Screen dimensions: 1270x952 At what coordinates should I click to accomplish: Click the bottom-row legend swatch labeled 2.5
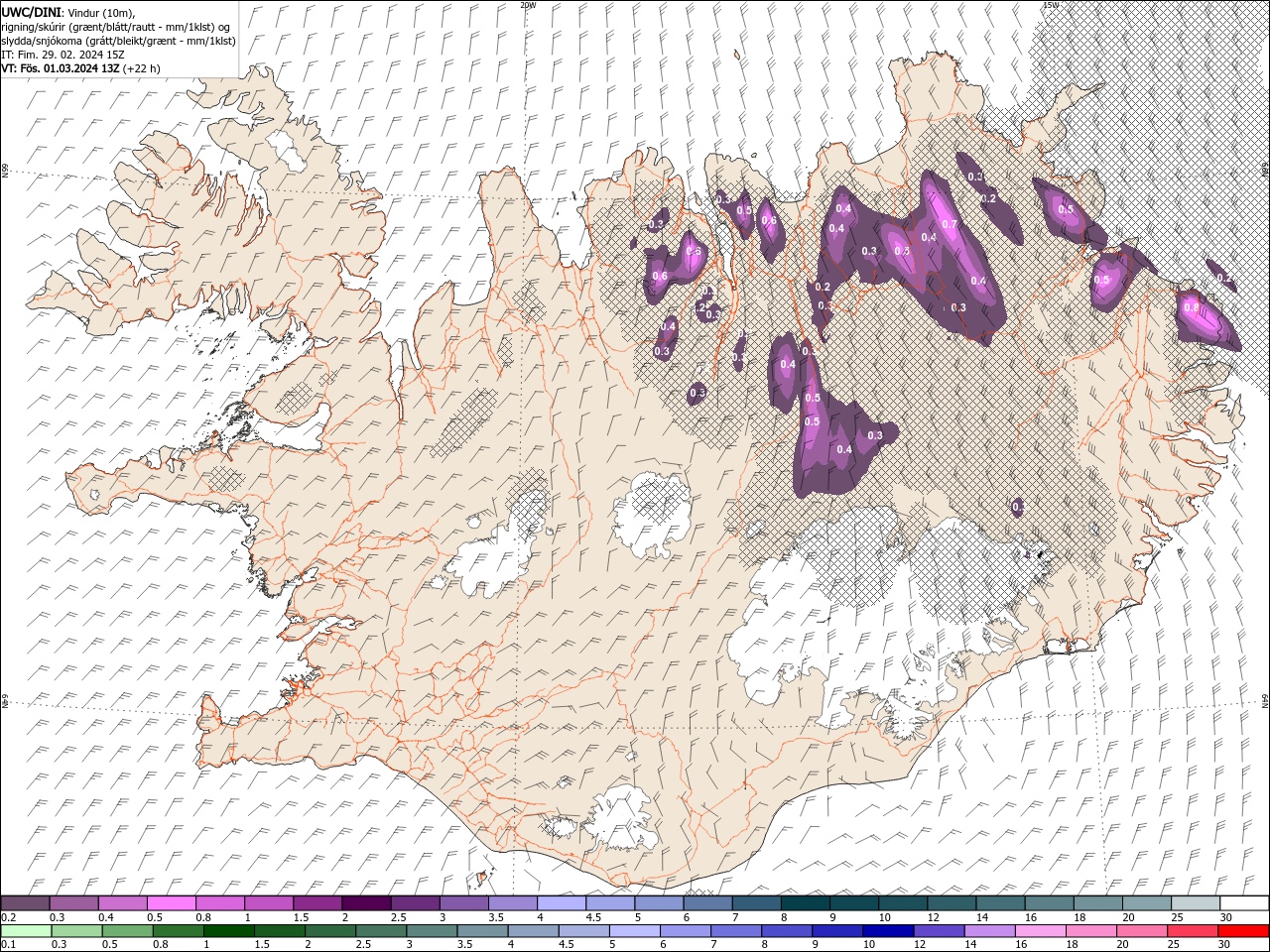pyautogui.click(x=381, y=931)
